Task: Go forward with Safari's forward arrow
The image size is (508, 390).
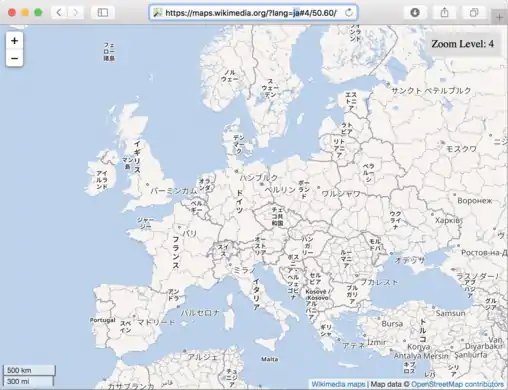Action: click(75, 13)
